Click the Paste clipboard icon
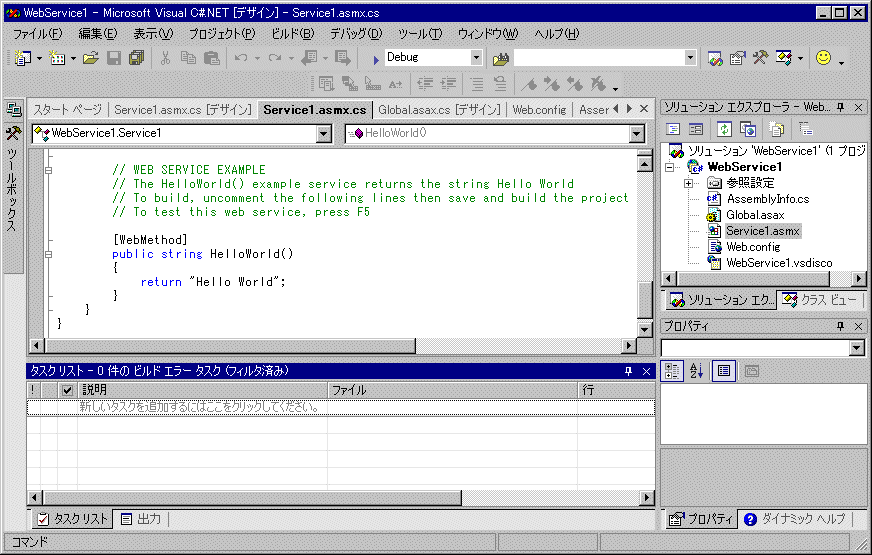 pyautogui.click(x=211, y=57)
